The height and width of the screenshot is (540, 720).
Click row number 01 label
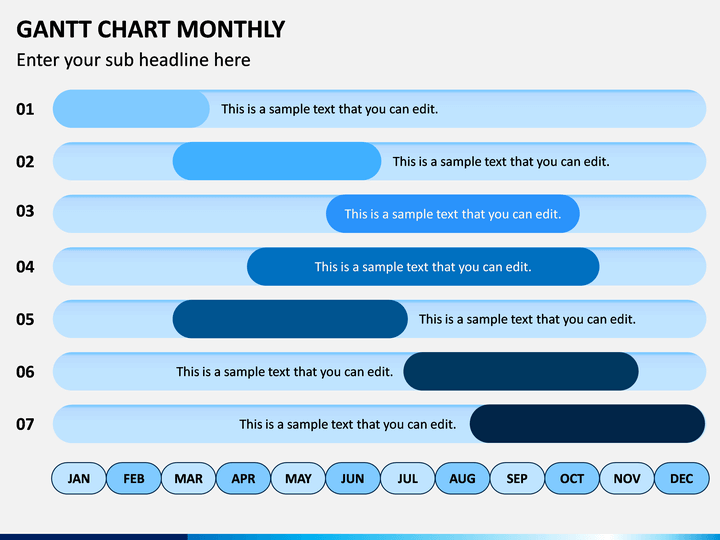click(x=25, y=109)
